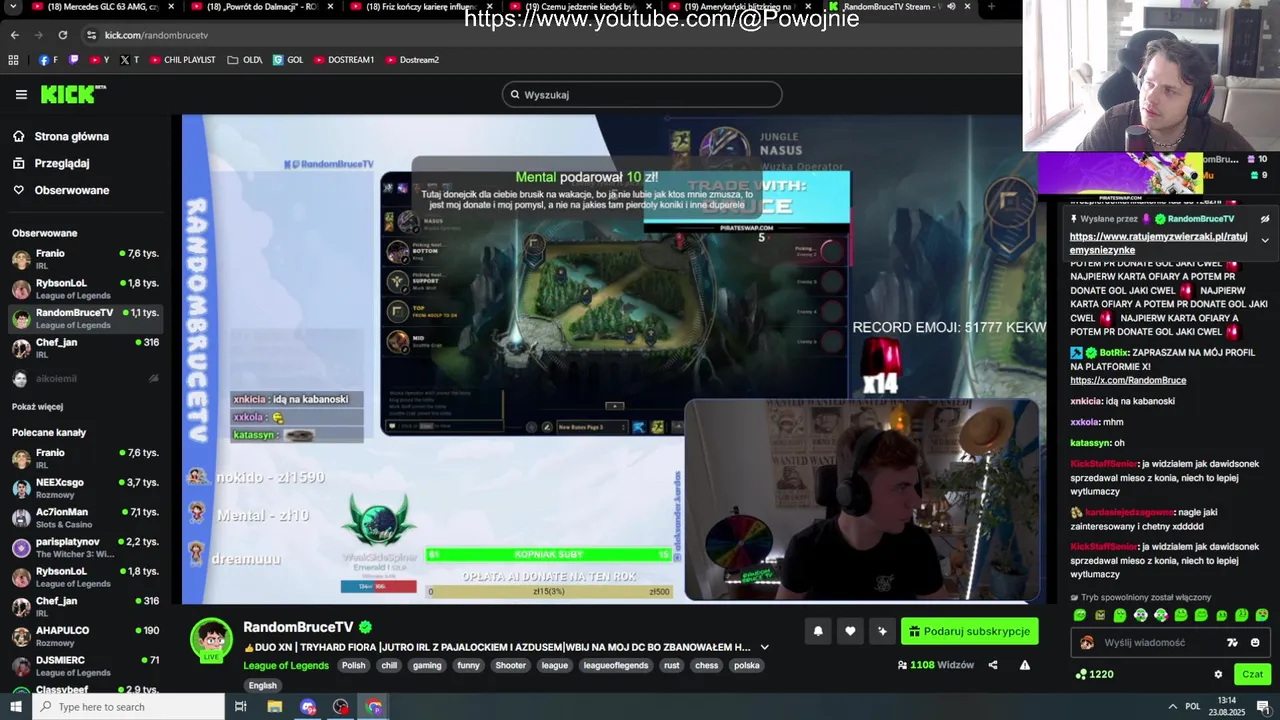Select the chill tag
This screenshot has height=720, width=1280.
coord(389,665)
